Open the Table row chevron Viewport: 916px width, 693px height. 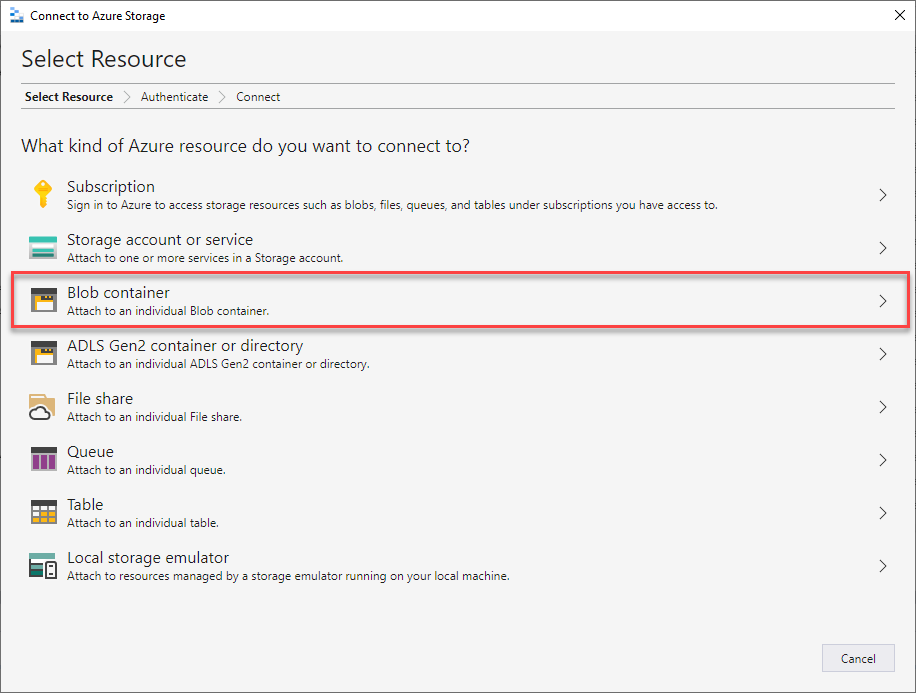pyautogui.click(x=883, y=513)
